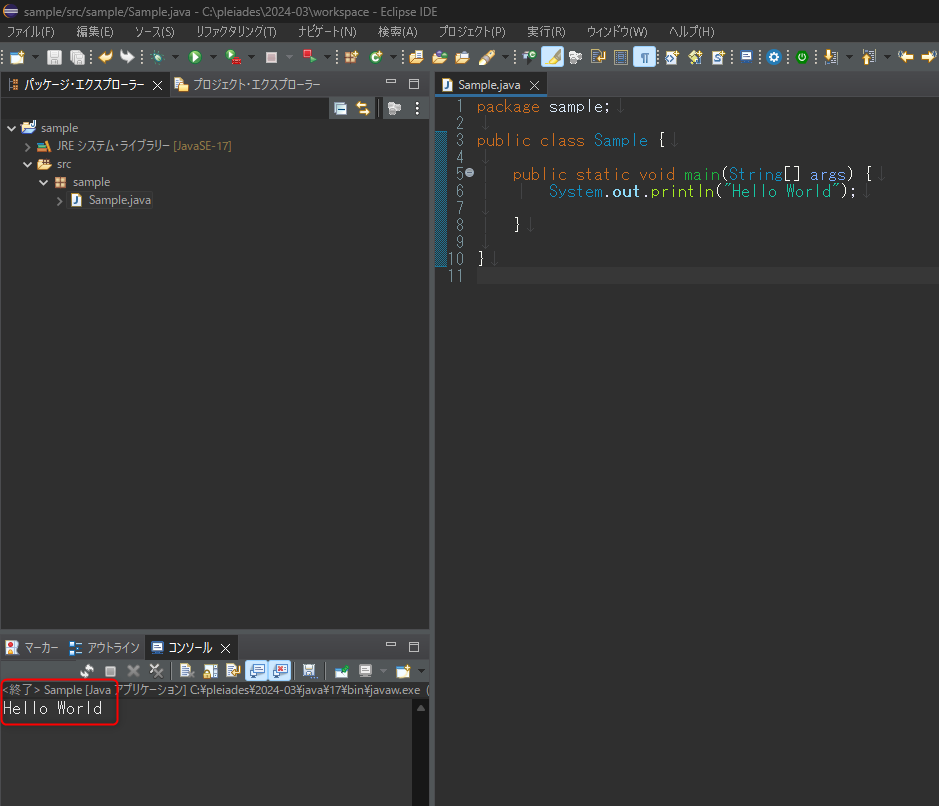The height and width of the screenshot is (806, 939).
Task: Open Debug configurations dropdown arrow
Action: (x=175, y=57)
